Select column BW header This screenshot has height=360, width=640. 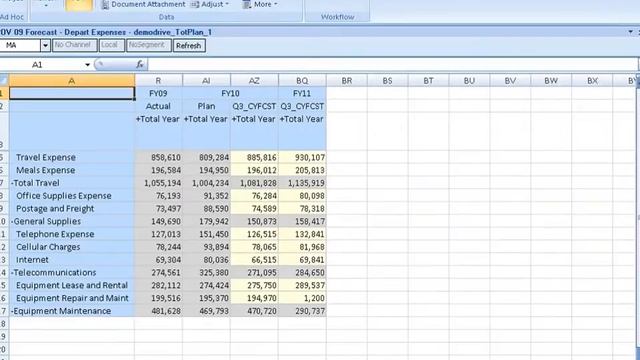pos(551,81)
